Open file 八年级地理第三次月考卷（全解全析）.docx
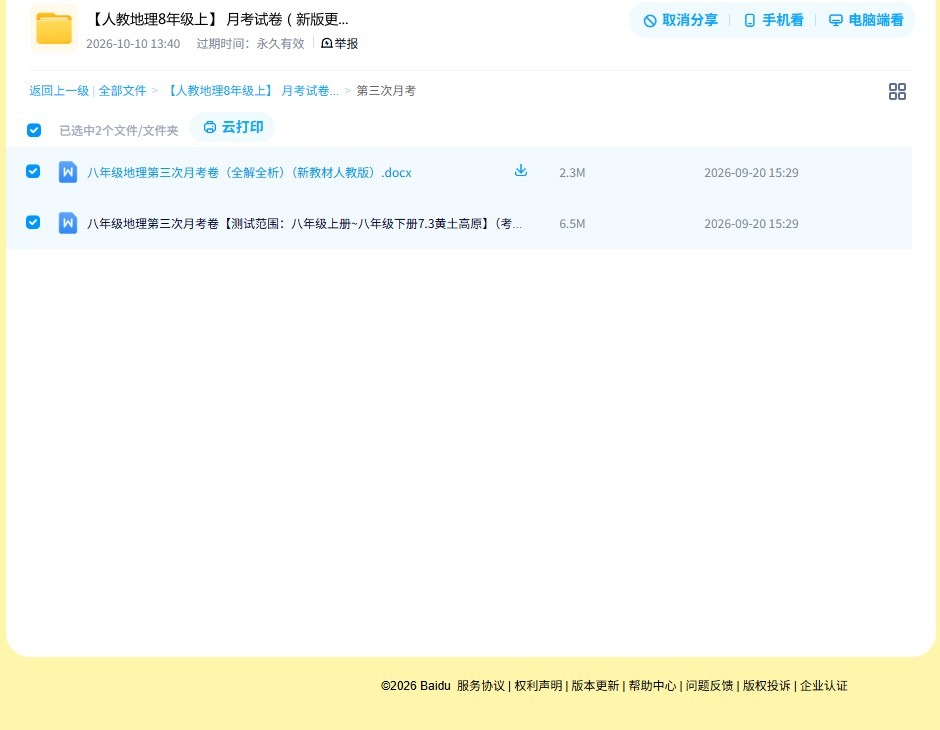 [249, 173]
